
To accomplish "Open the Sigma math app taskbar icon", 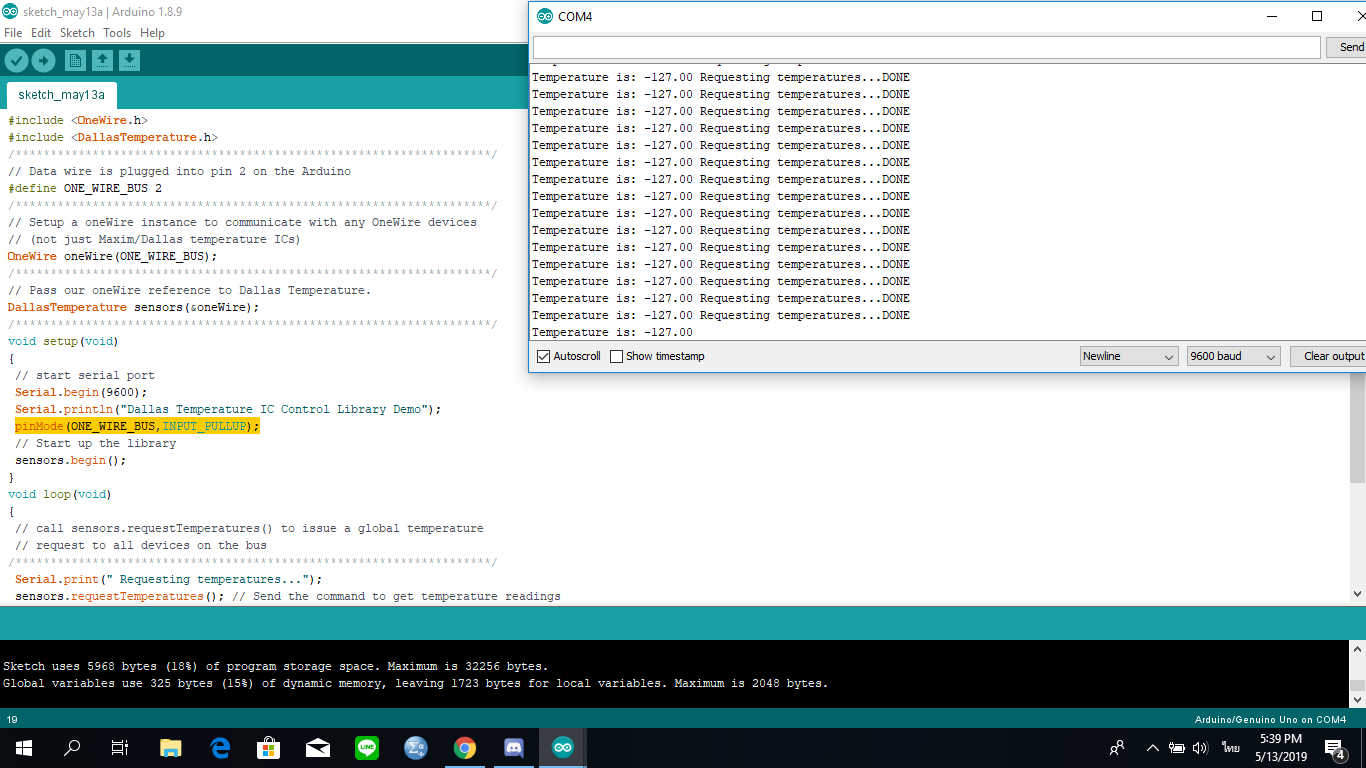I will pos(416,747).
